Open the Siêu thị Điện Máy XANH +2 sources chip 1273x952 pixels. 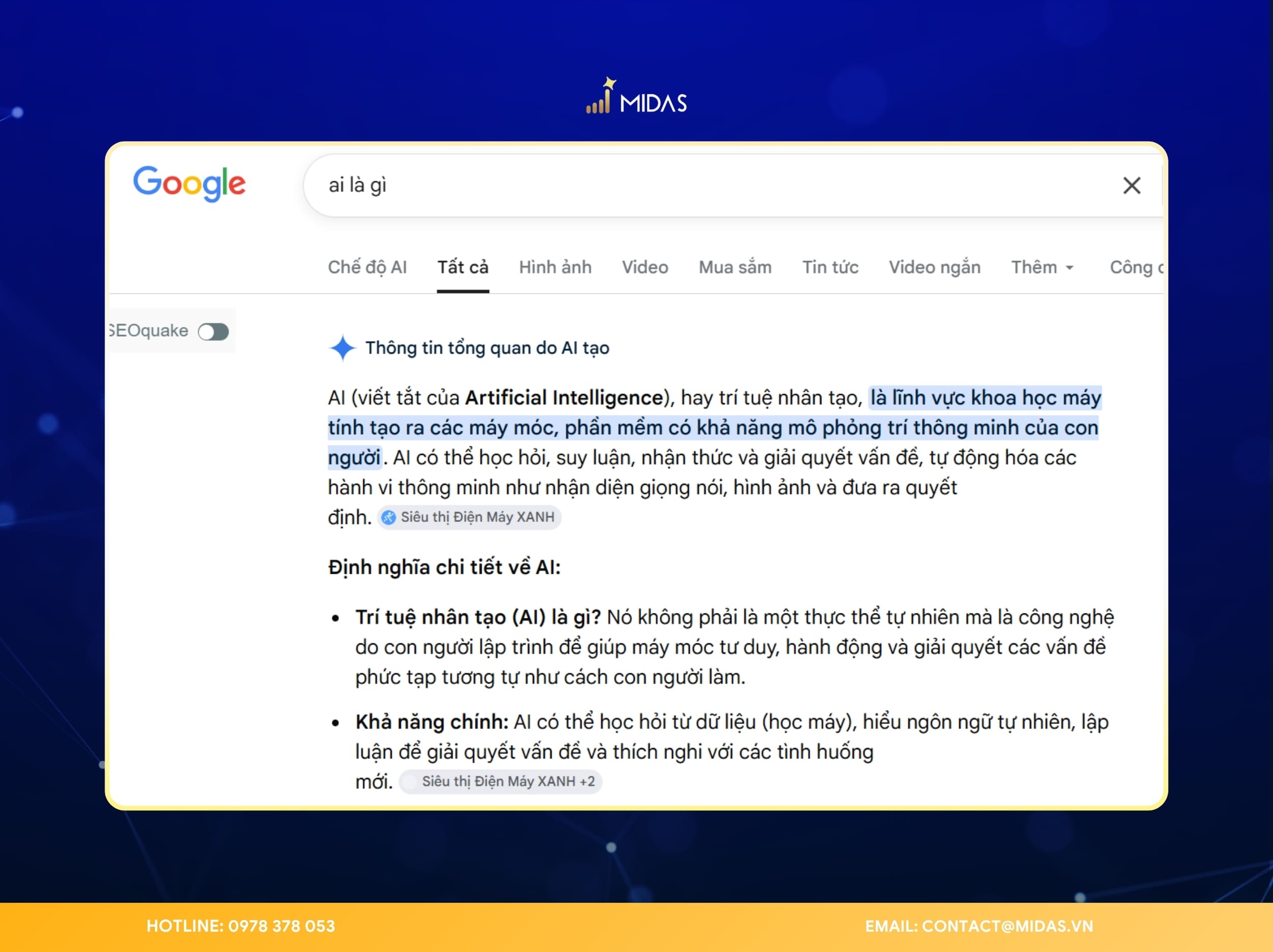click(x=500, y=782)
